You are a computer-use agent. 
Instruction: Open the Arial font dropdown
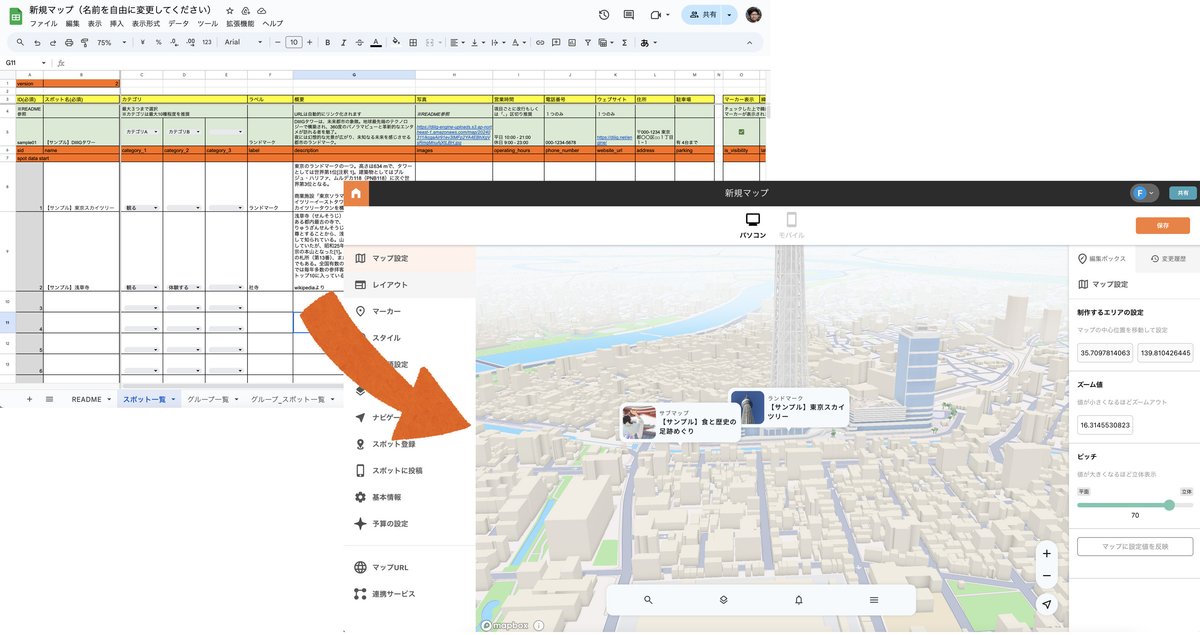pyautogui.click(x=243, y=43)
